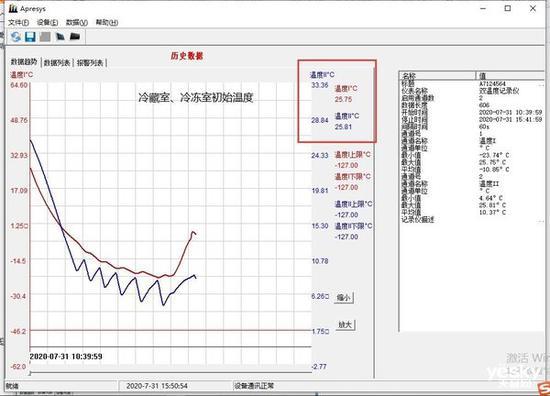This screenshot has height=396, width=550.
Task: Click the right axis value 10.78
Action: (320, 261)
